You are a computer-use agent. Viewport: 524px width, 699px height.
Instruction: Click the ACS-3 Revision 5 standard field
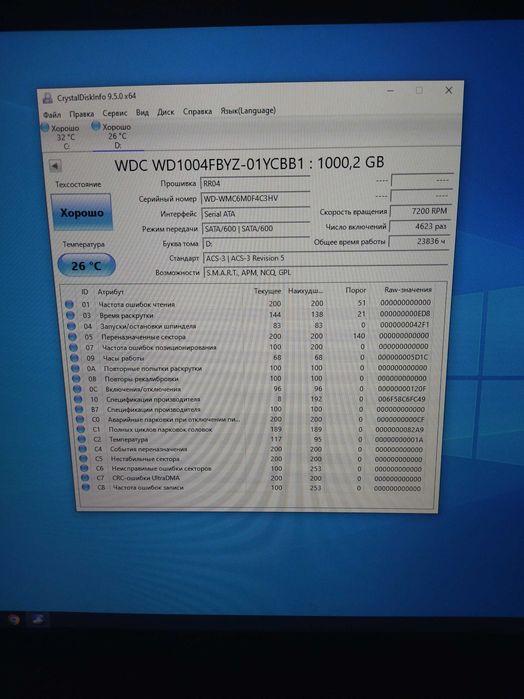pyautogui.click(x=326, y=258)
